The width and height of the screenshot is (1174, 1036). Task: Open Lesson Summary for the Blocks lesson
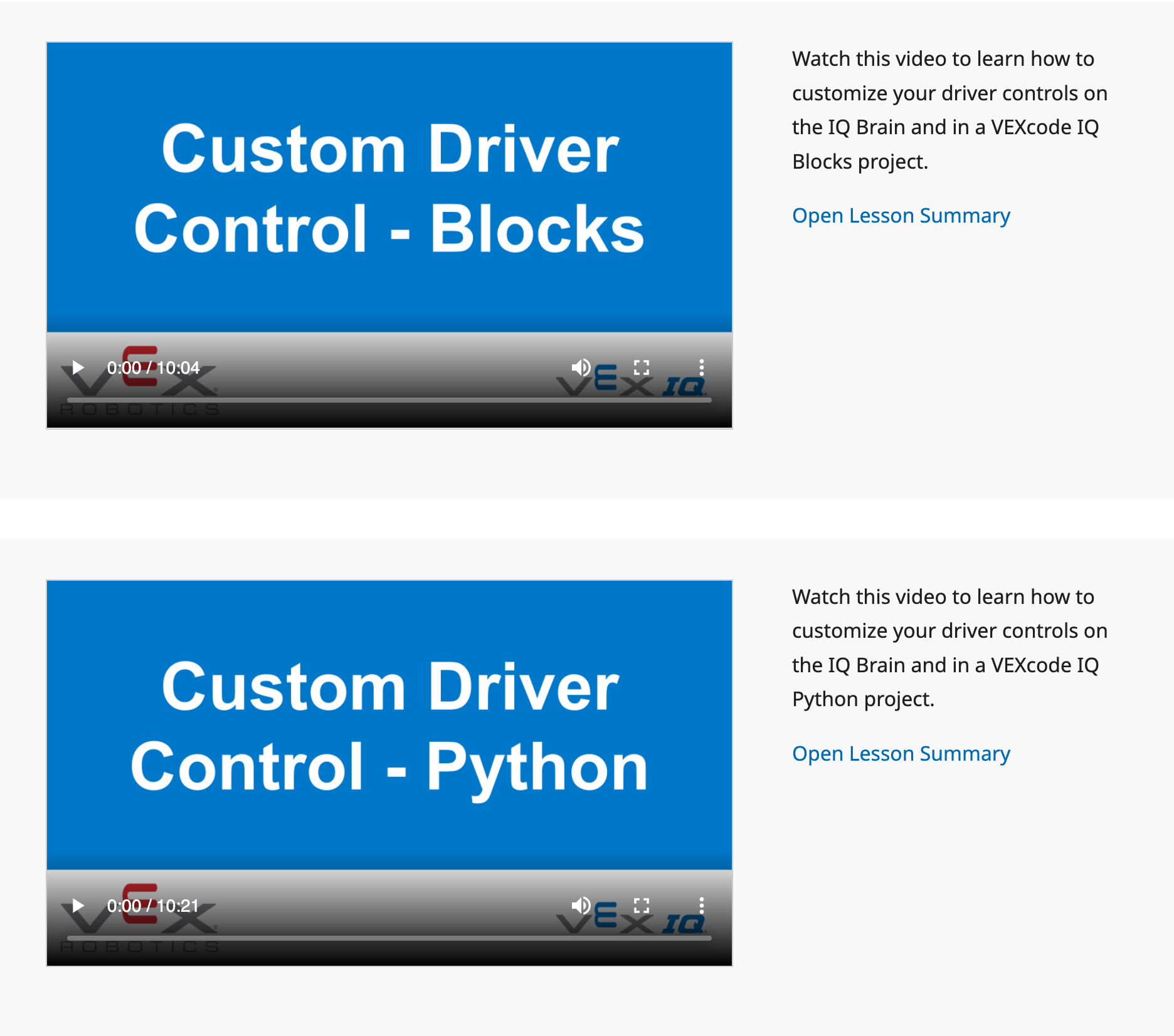click(901, 215)
